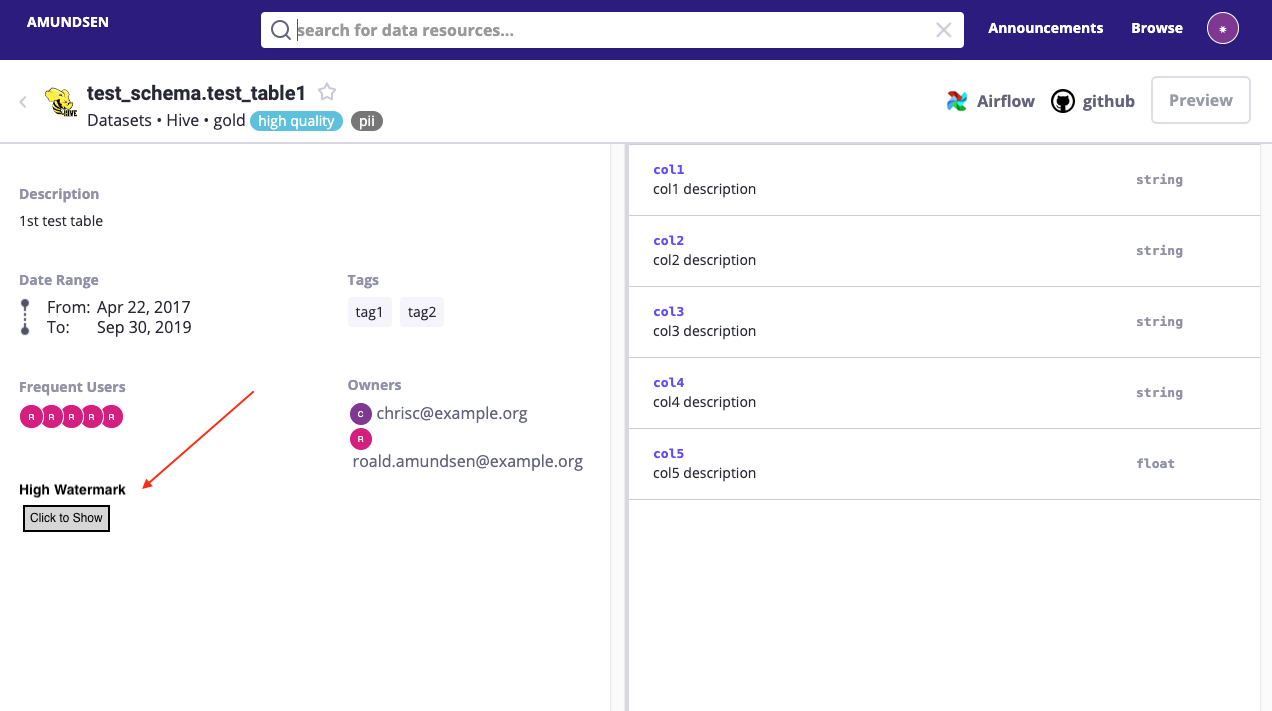Open the Airflow link
The height and width of the screenshot is (711, 1272).
point(991,101)
